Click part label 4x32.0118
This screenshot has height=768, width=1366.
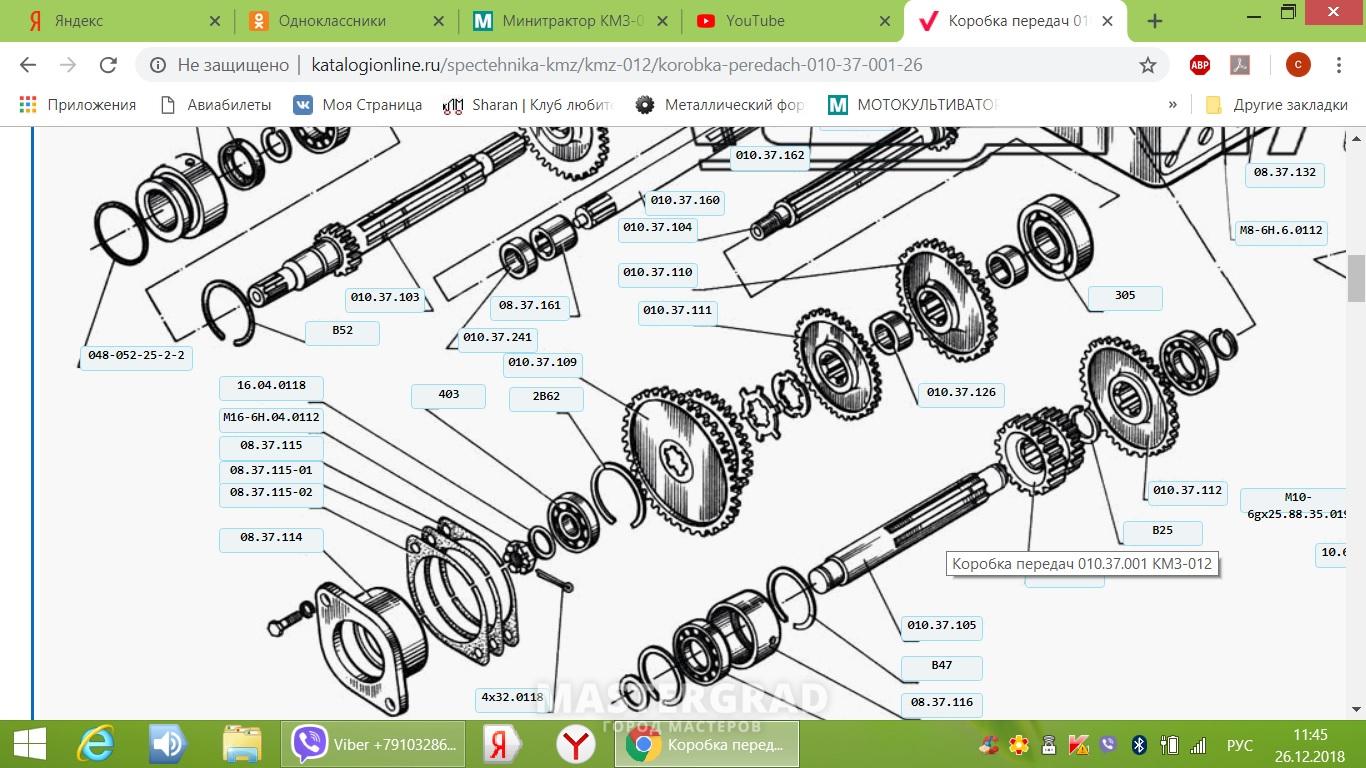point(512,698)
